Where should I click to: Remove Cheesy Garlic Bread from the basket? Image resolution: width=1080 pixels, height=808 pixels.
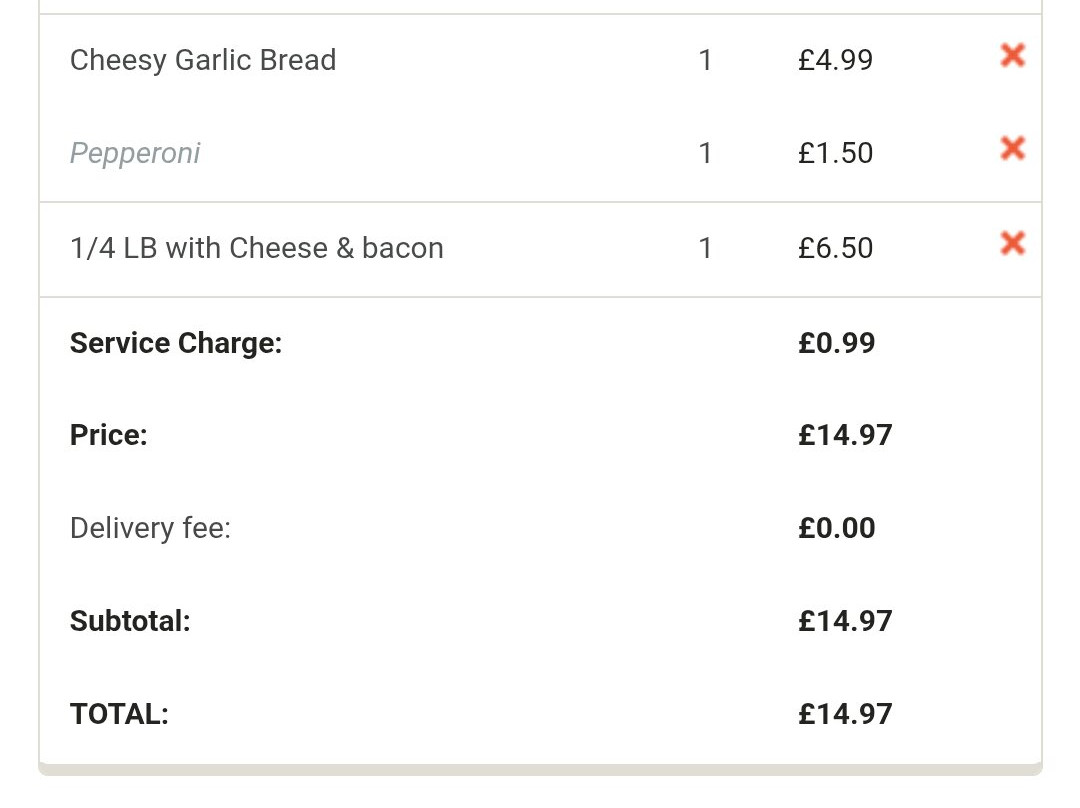coord(1012,56)
